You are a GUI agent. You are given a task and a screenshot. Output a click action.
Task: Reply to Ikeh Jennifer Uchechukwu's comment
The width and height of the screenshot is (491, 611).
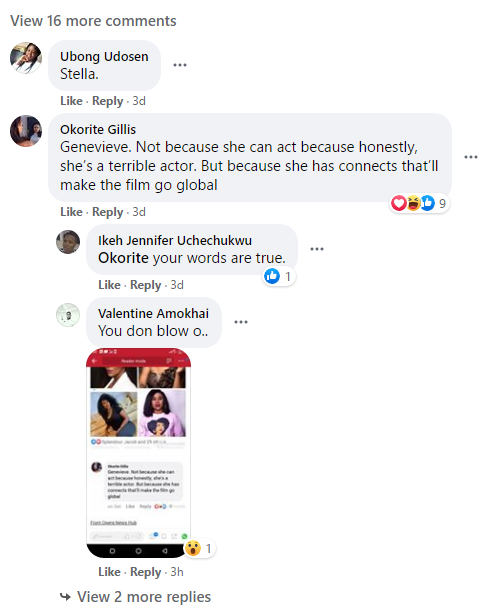coord(145,285)
